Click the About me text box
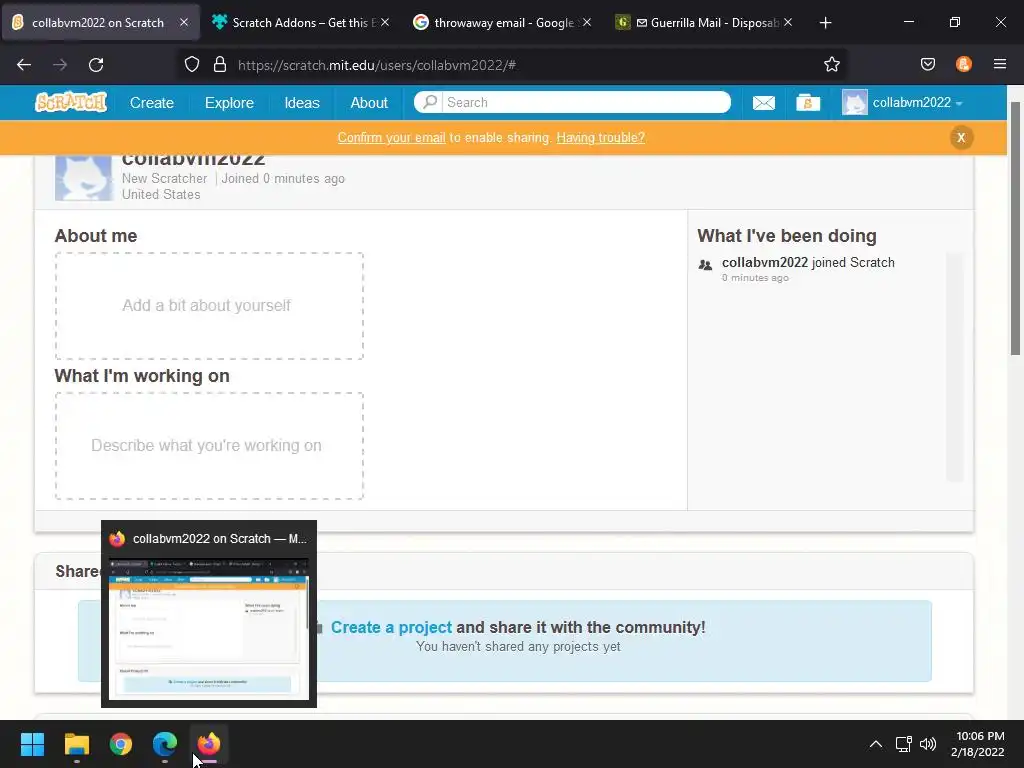This screenshot has height=768, width=1024. 209,306
